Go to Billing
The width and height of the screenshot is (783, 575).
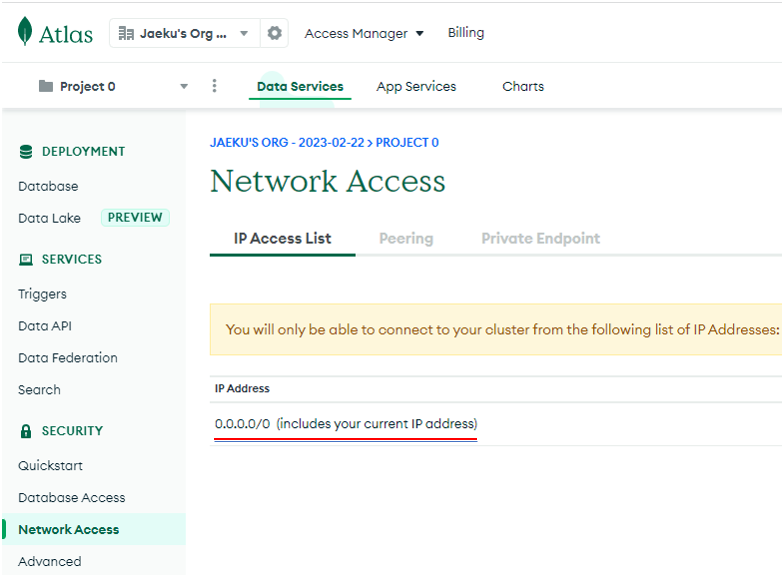pos(465,32)
